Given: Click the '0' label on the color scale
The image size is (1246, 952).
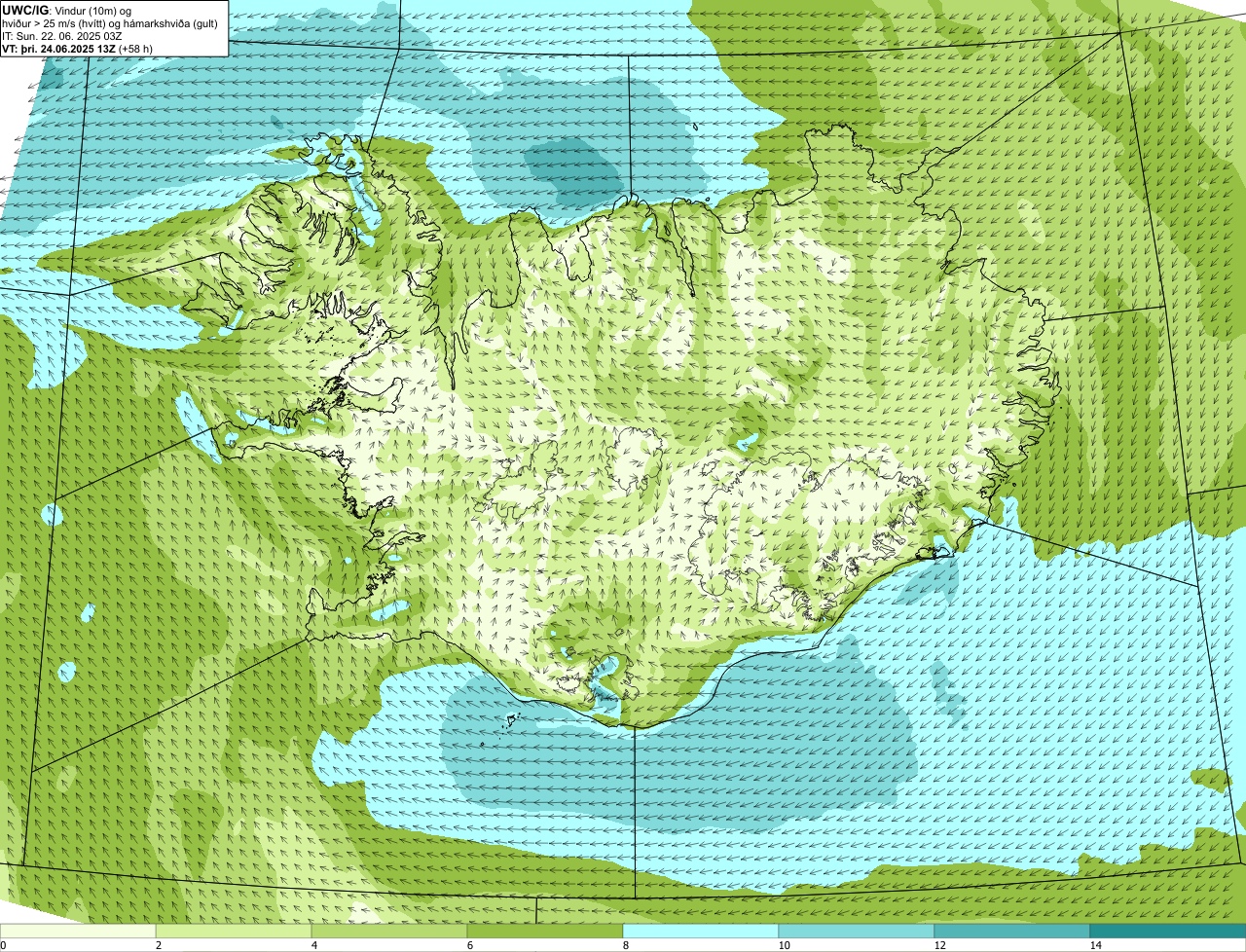Looking at the screenshot, I should click(x=3, y=945).
